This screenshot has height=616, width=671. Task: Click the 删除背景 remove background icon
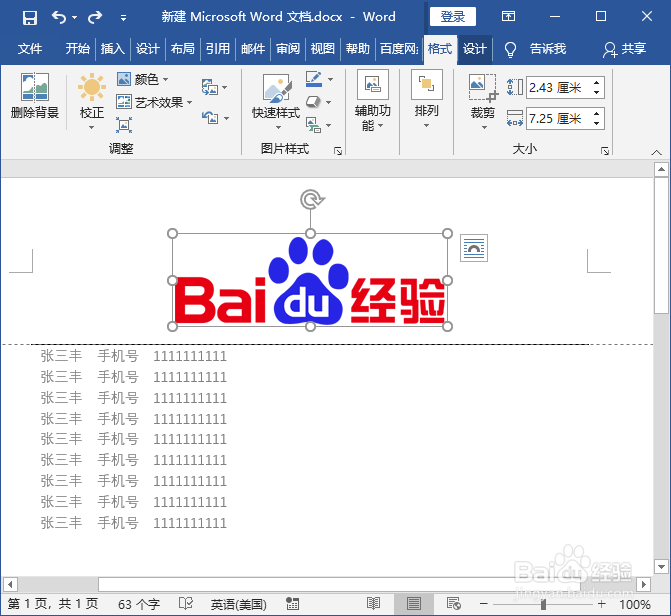coord(35,95)
